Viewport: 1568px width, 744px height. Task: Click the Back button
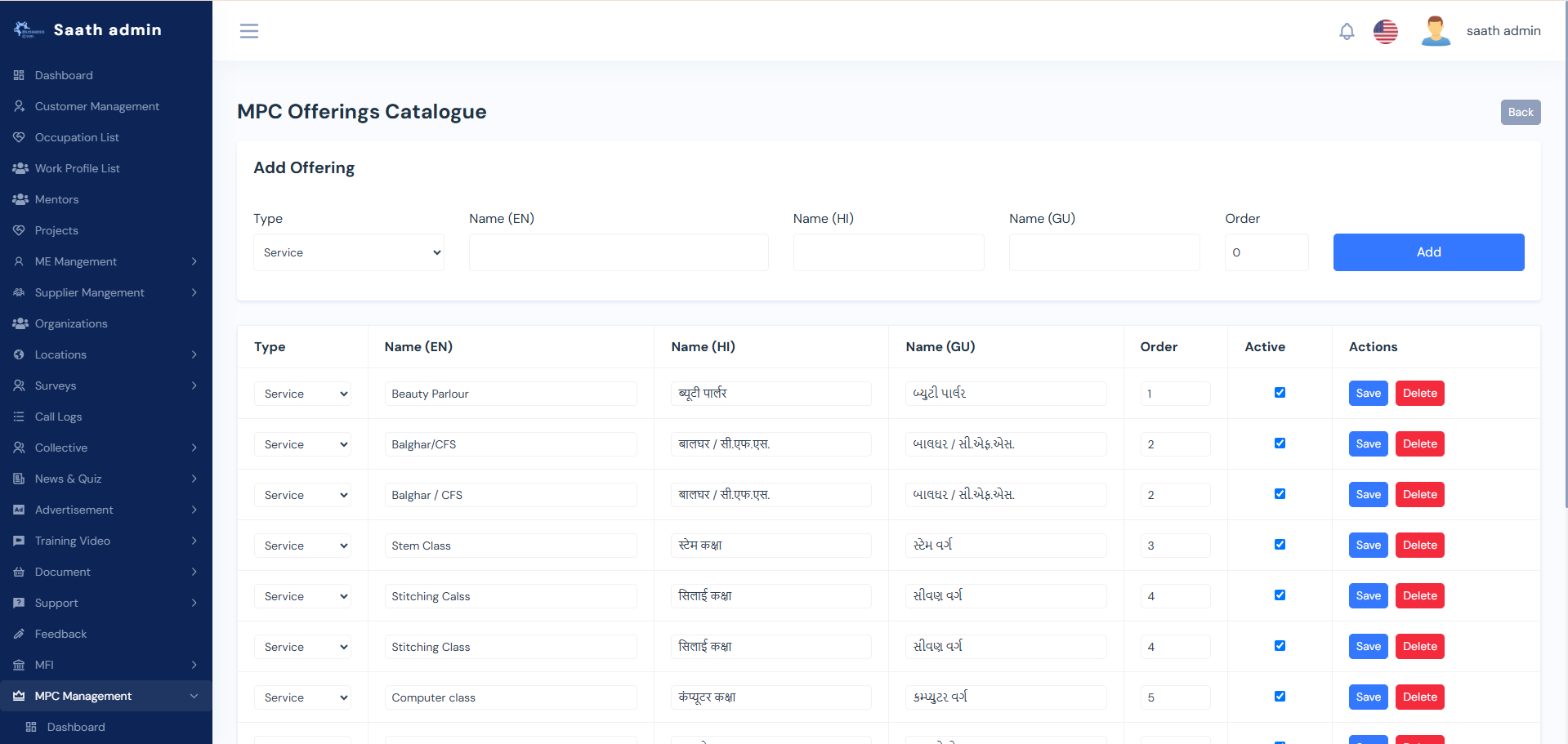[1521, 112]
